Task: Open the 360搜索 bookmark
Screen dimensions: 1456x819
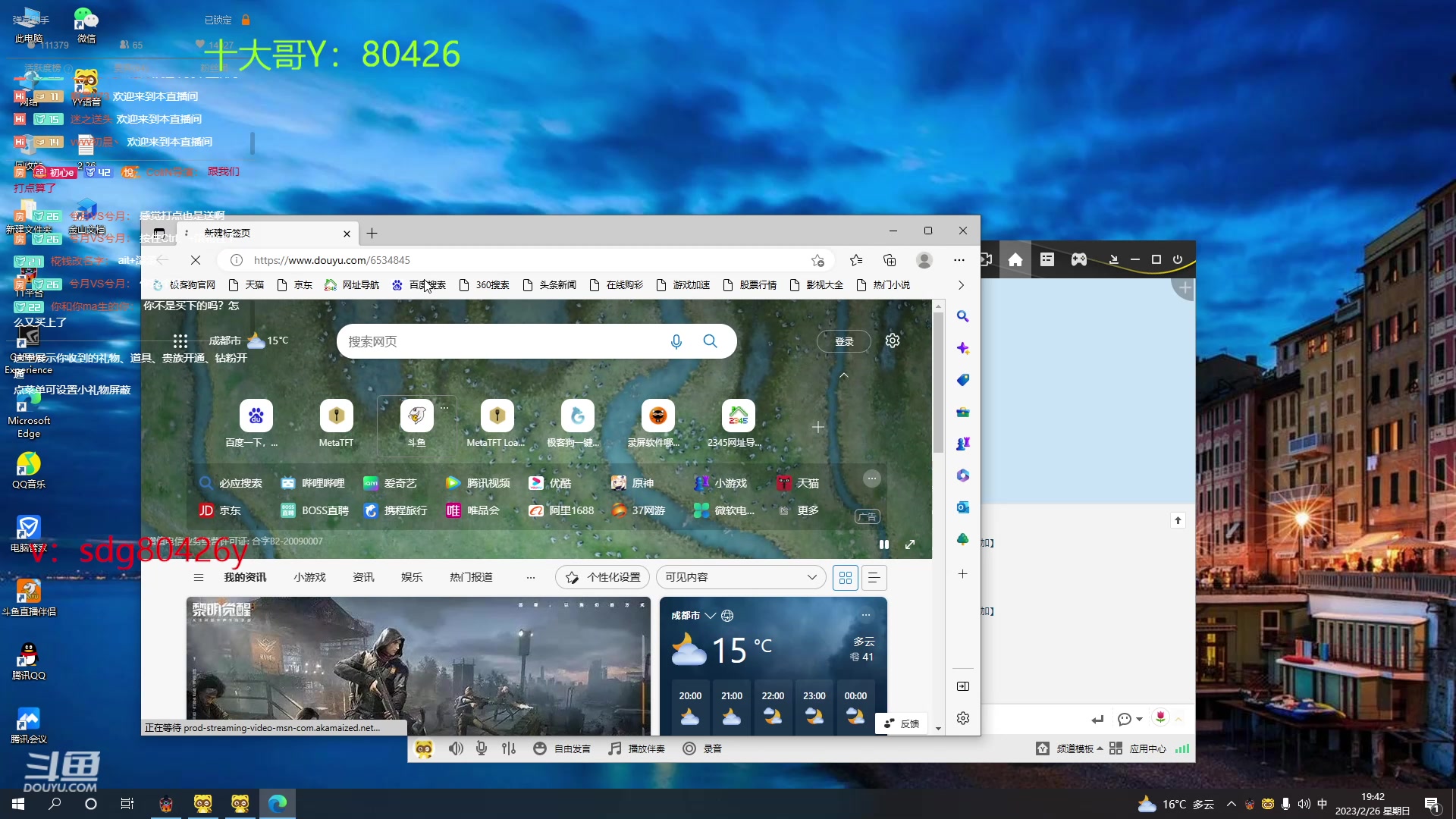Action: (485, 285)
